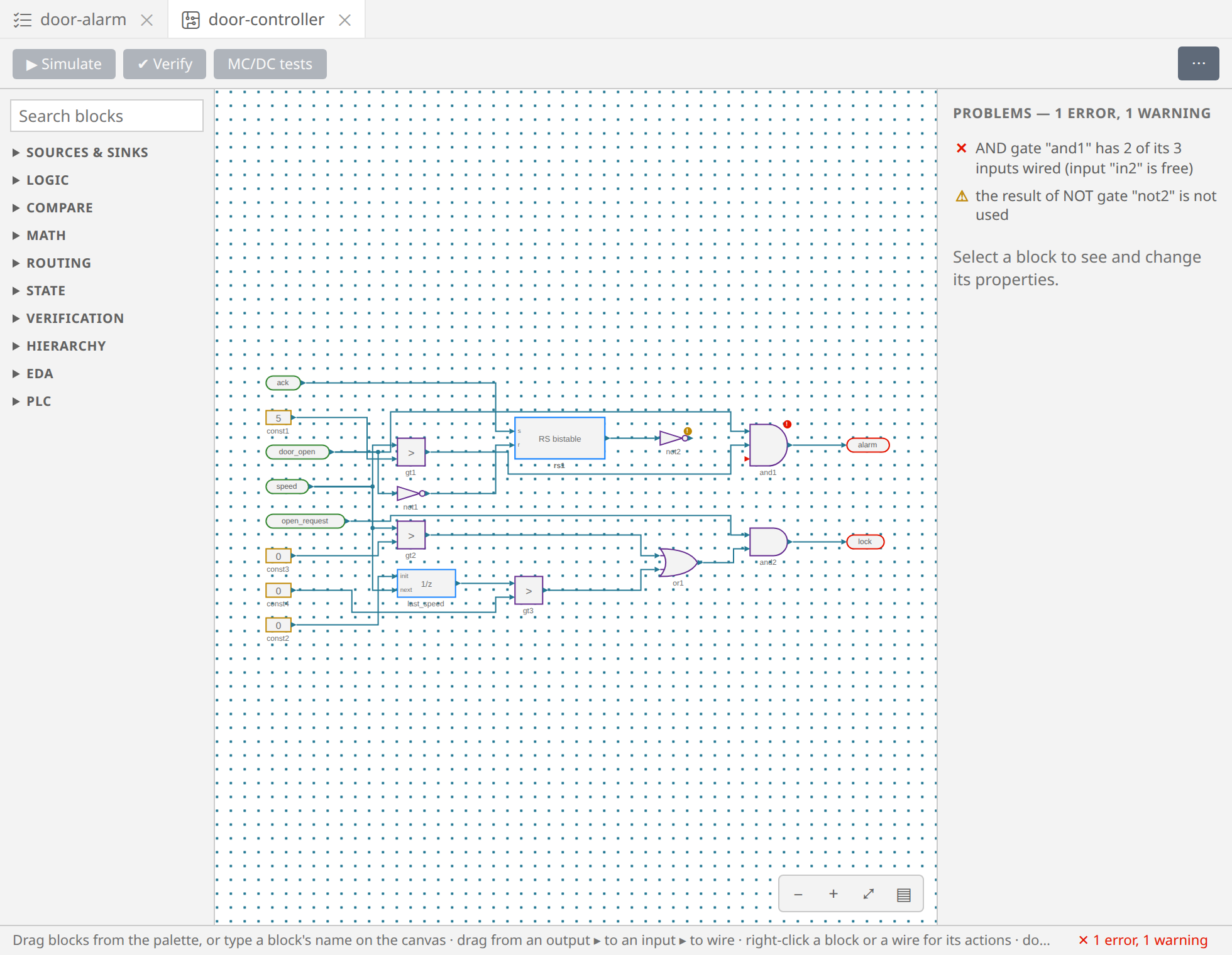Viewport: 1232px width, 955px height.
Task: Select the and1 AND gate
Action: (x=768, y=445)
